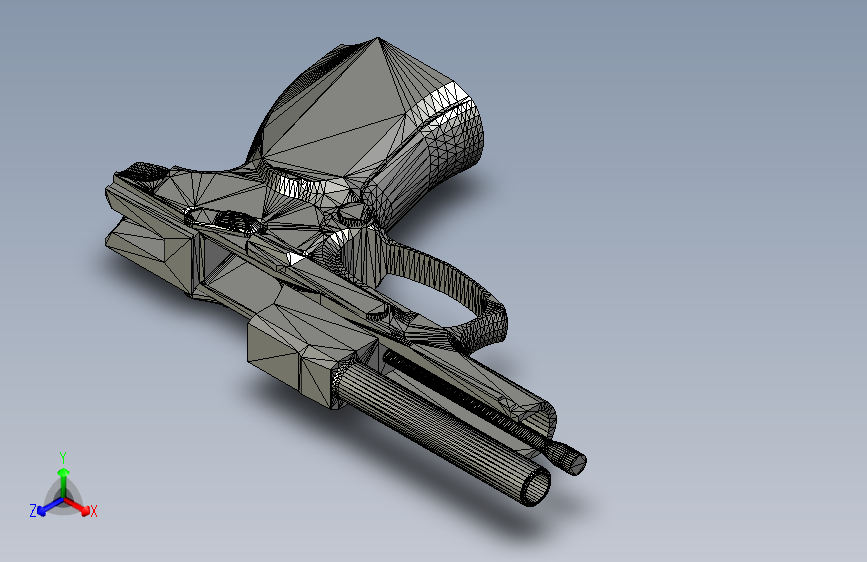This screenshot has width=867, height=562.
Task: Click the green Y axis of the triad
Action: pyautogui.click(x=64, y=485)
